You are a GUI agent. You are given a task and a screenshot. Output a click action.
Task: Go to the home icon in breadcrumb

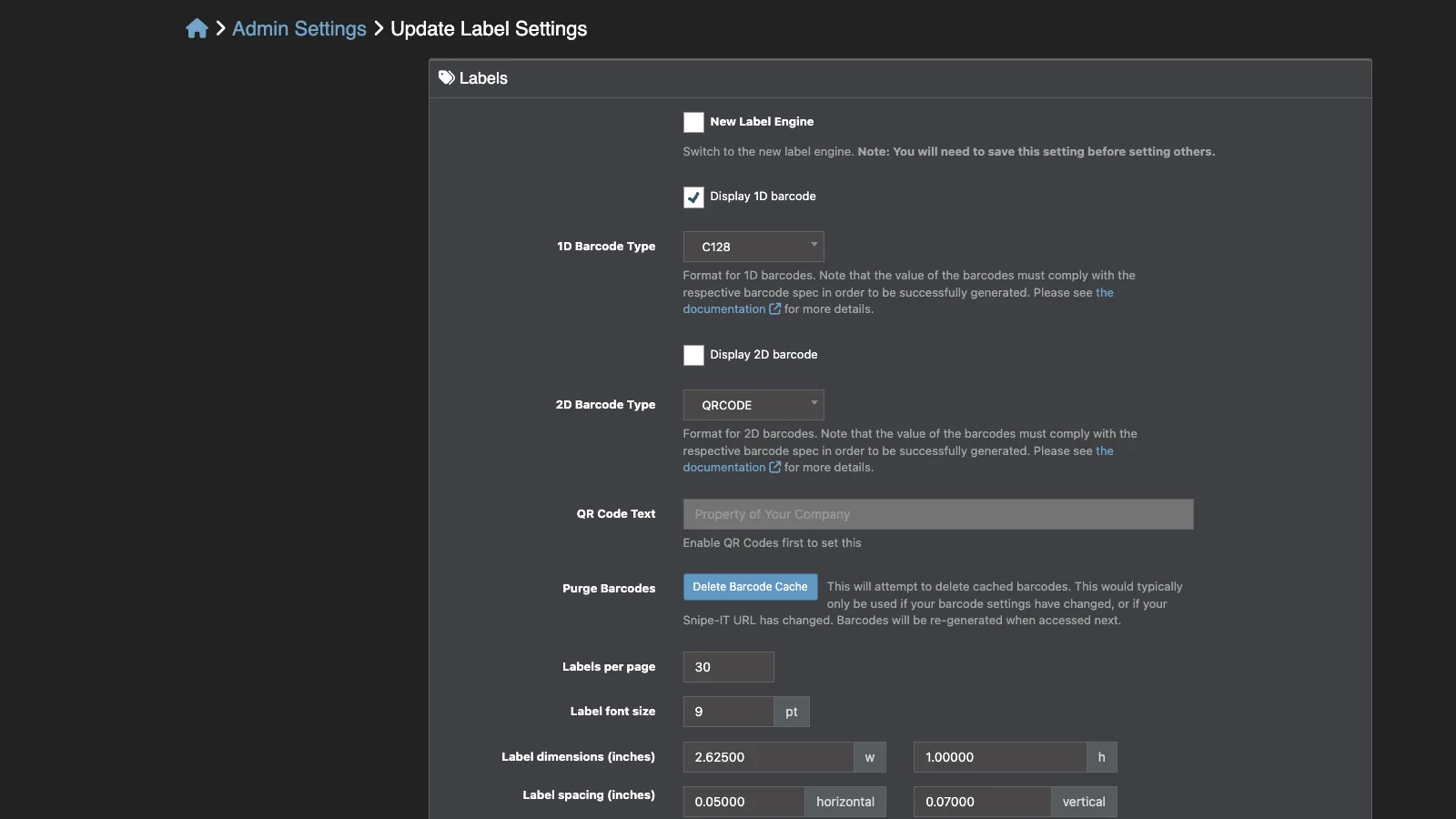coord(197,29)
